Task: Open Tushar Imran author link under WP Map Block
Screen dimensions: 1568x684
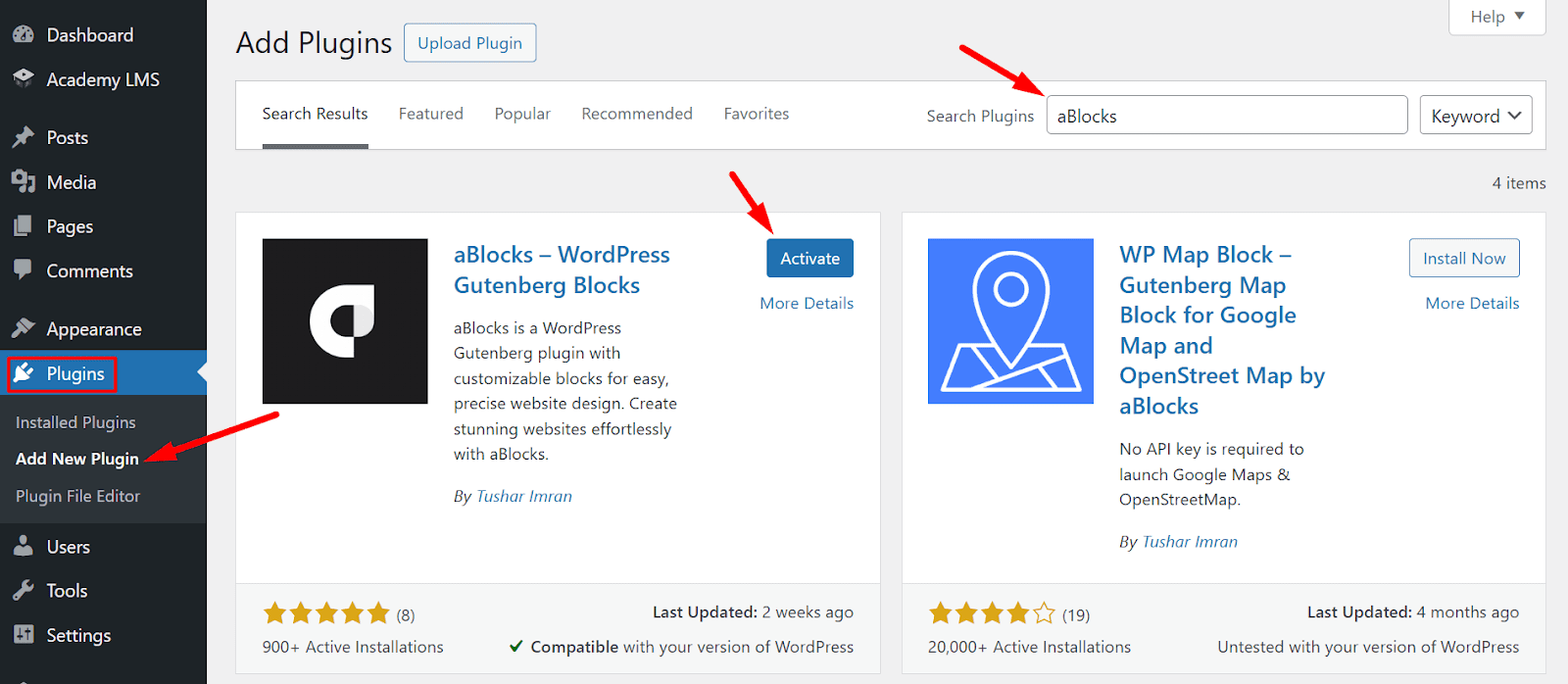Action: (1190, 541)
